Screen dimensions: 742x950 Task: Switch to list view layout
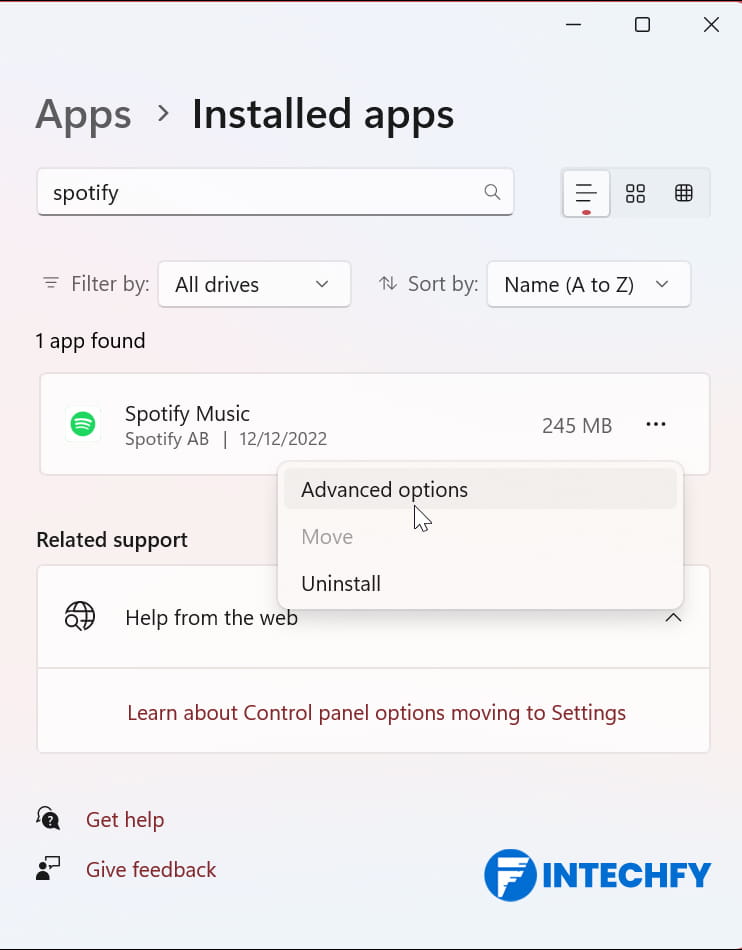pos(586,194)
